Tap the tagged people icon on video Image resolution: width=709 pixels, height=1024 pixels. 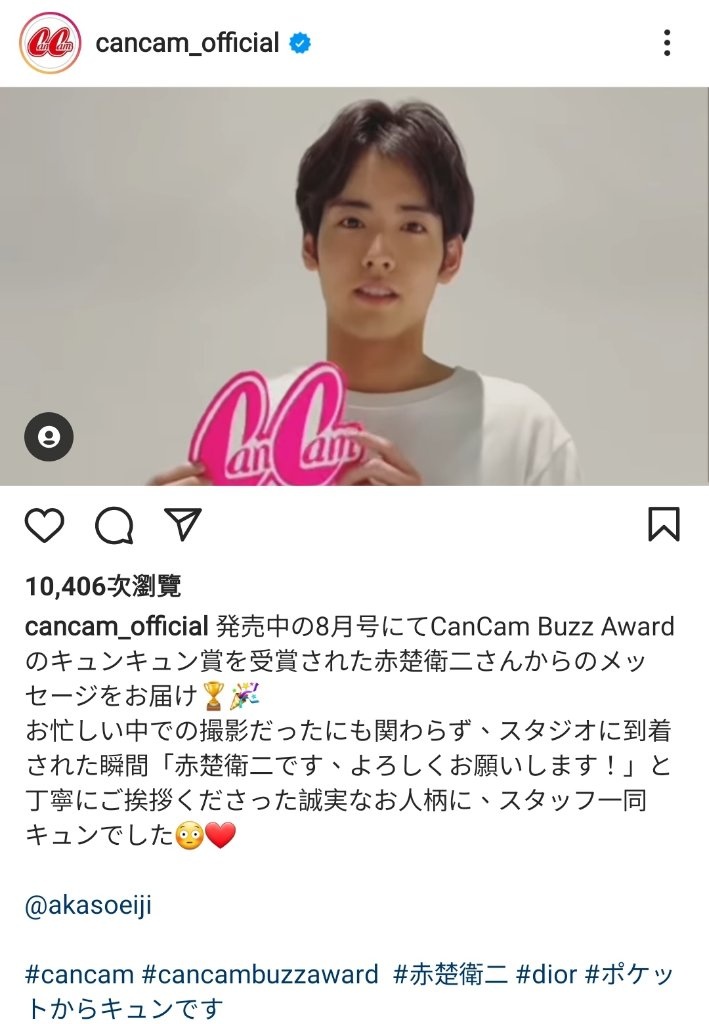pos(49,437)
